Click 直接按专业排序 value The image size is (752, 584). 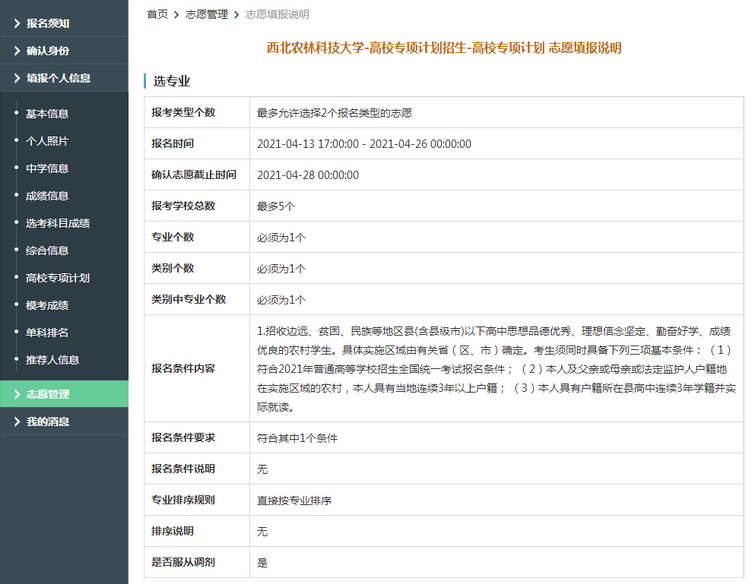click(x=294, y=501)
